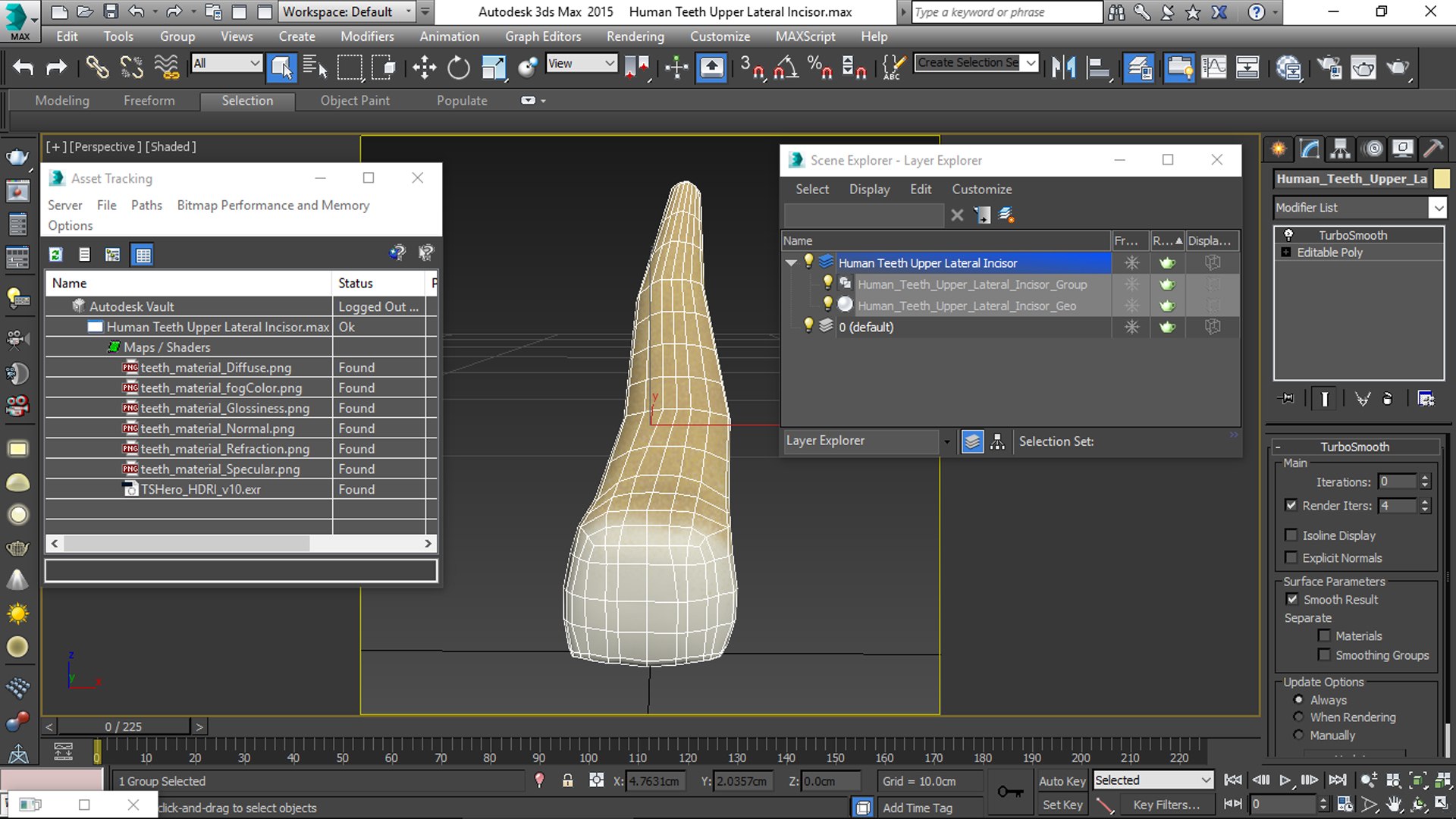Uncheck the Smooth Result checkbox
This screenshot has height=819, width=1456.
click(x=1292, y=599)
